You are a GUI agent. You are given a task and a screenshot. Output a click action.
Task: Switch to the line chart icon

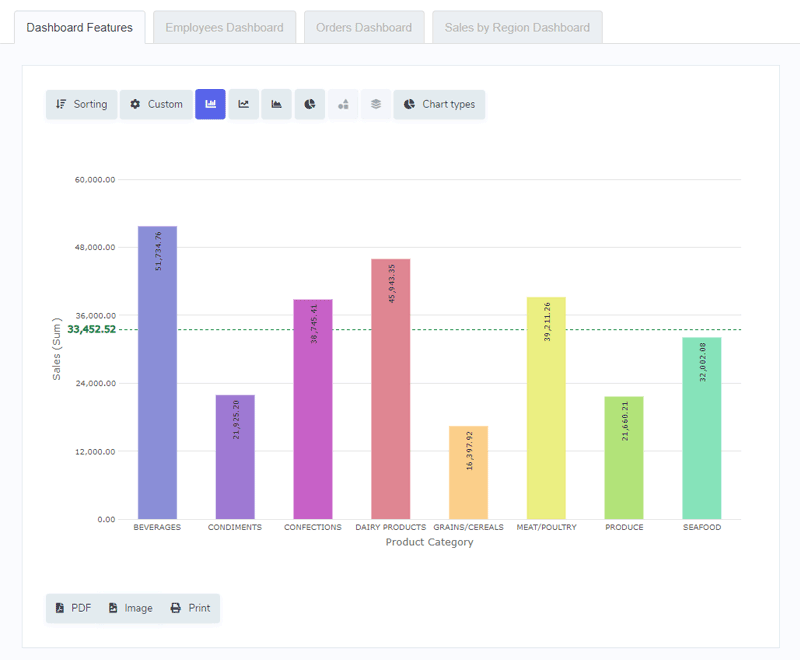coord(243,104)
